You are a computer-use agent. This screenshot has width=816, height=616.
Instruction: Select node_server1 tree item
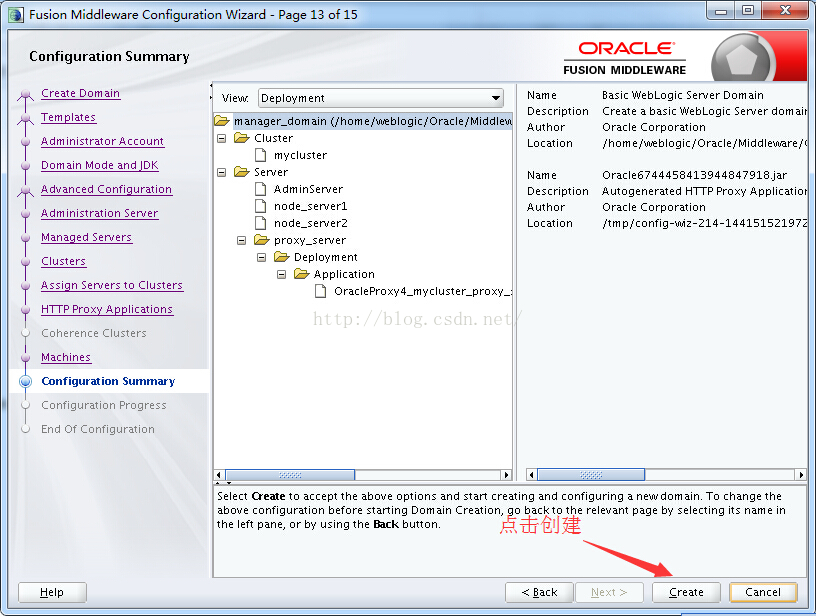[x=311, y=206]
